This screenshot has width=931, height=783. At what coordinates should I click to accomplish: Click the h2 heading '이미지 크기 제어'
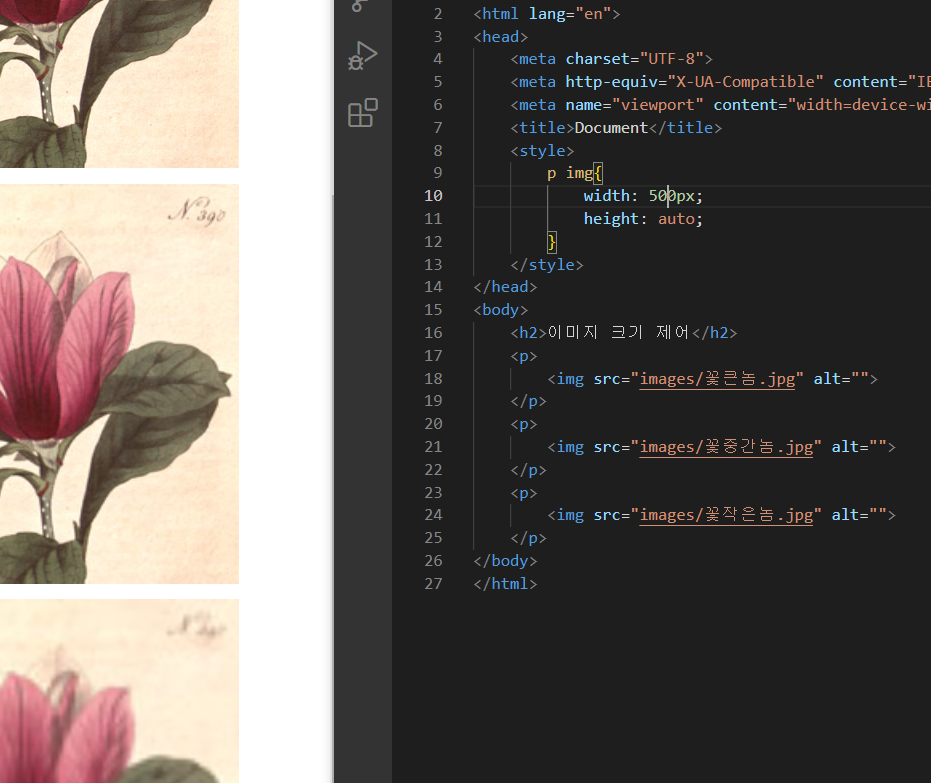(x=618, y=332)
